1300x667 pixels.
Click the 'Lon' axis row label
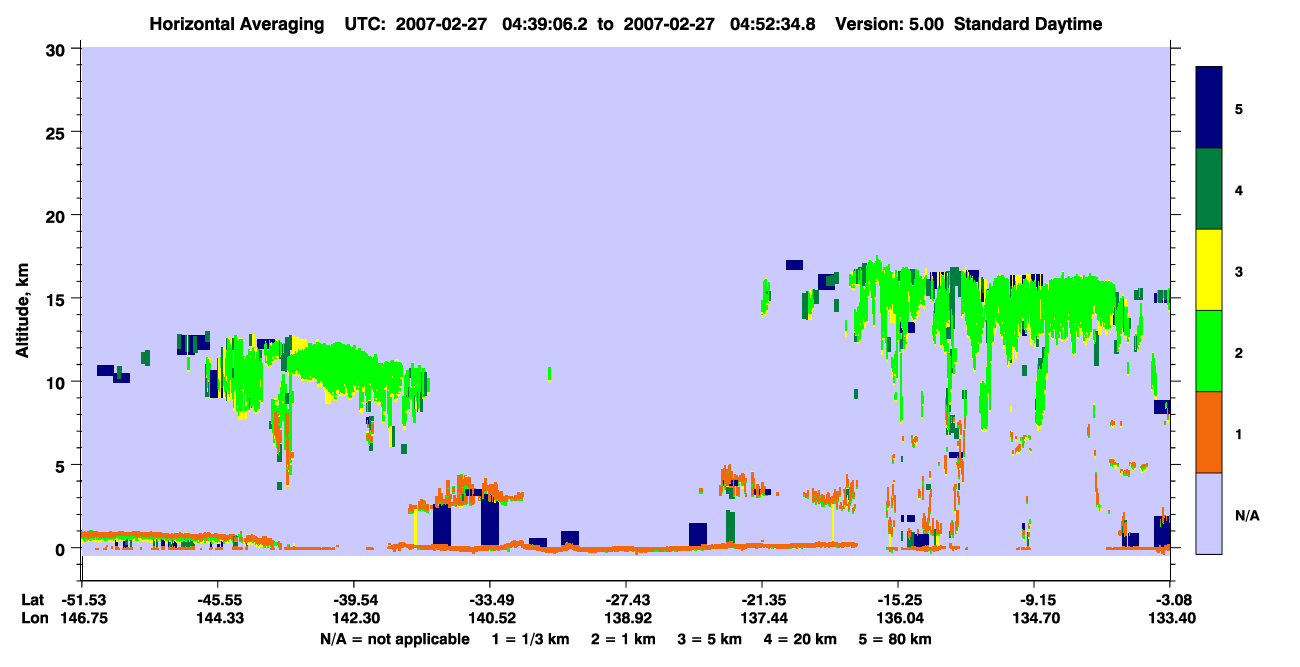click(x=33, y=619)
